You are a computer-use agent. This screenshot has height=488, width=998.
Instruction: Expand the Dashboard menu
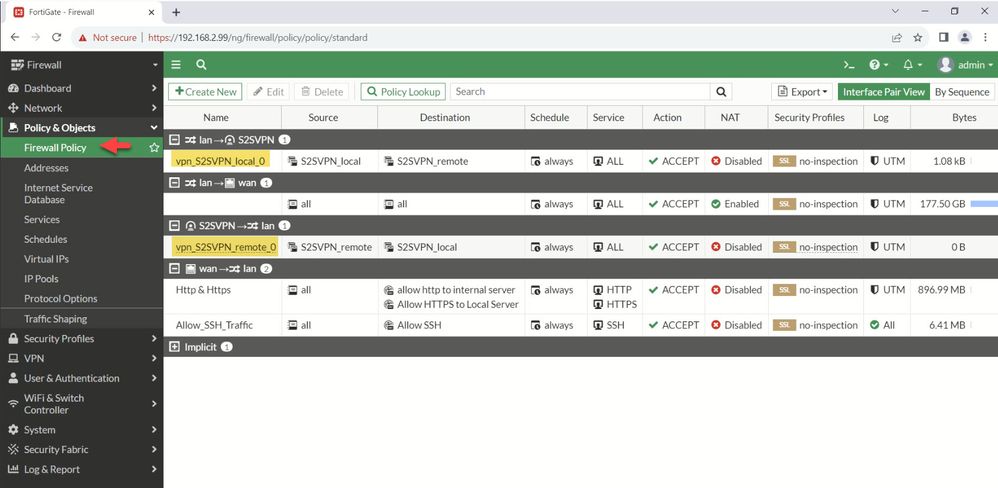81,88
